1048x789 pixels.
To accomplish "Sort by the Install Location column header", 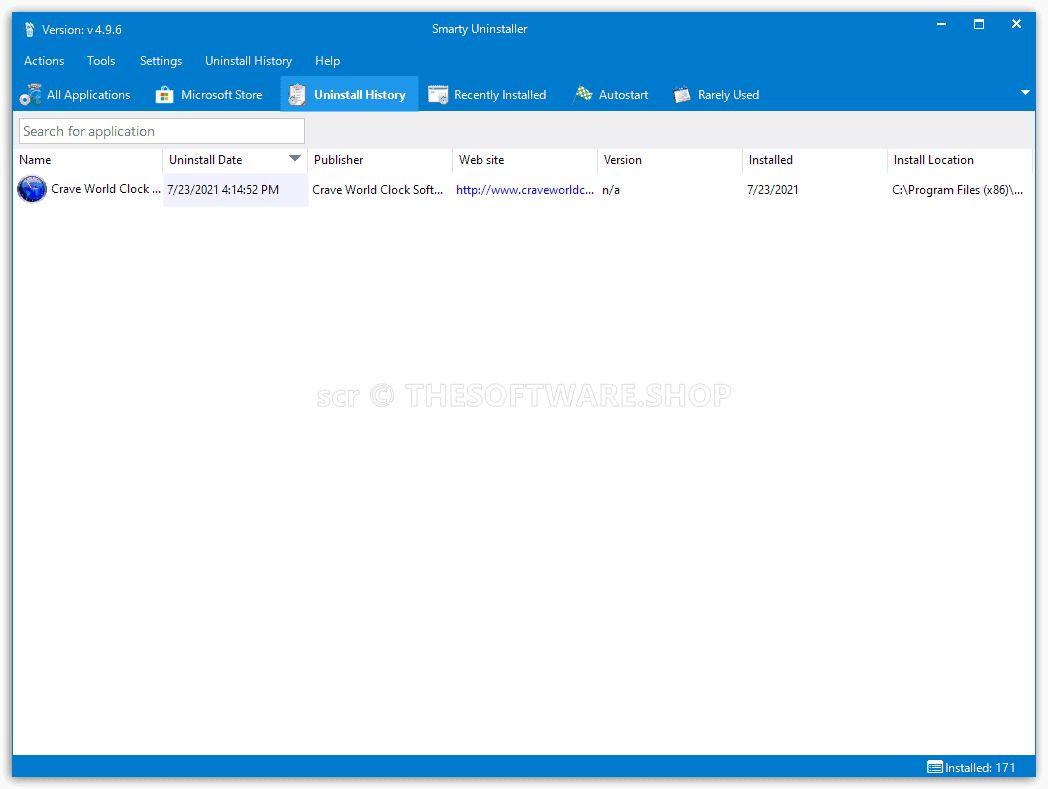I will pos(960,160).
